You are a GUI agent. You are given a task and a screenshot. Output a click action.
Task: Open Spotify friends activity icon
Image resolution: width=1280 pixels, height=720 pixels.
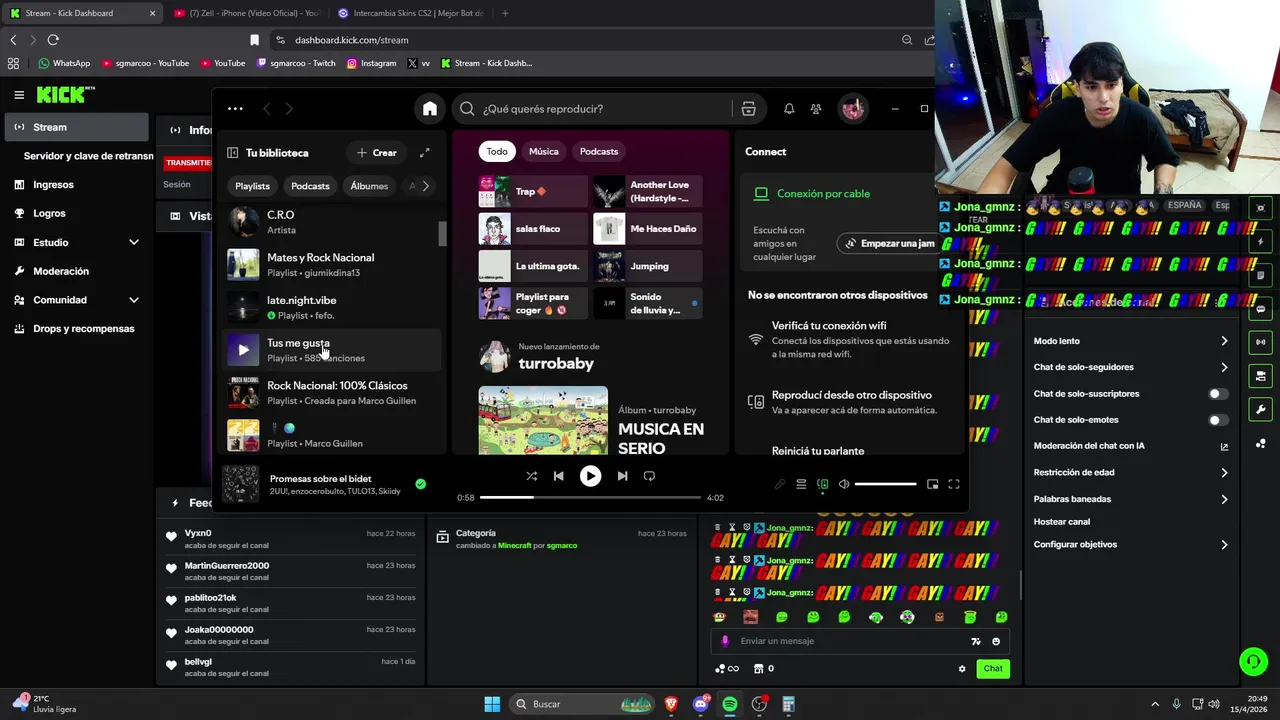click(x=816, y=109)
